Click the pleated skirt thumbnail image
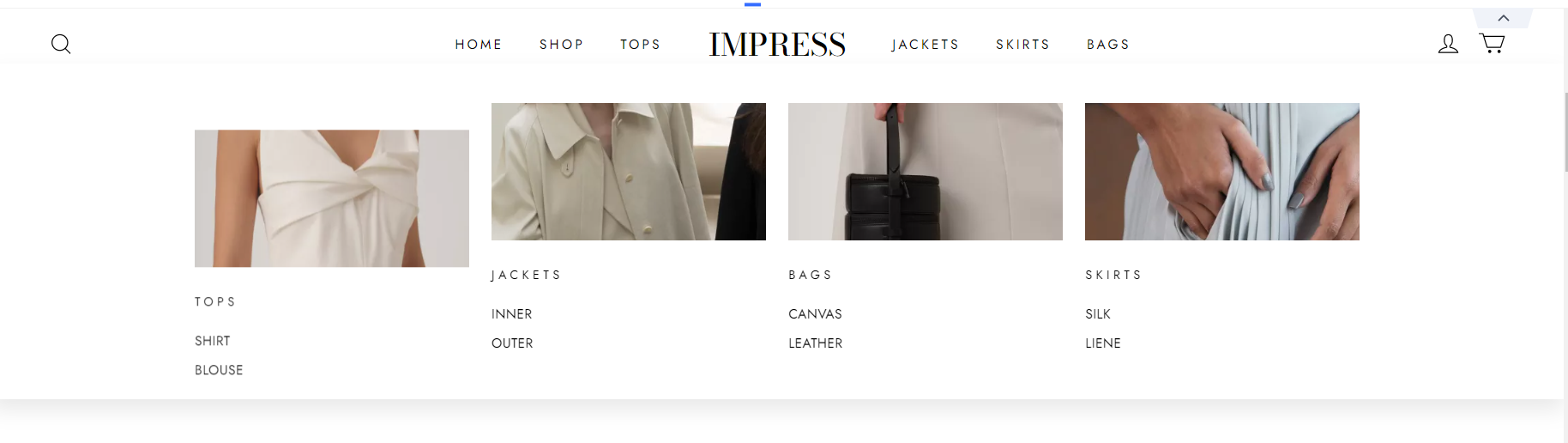 [x=1222, y=172]
